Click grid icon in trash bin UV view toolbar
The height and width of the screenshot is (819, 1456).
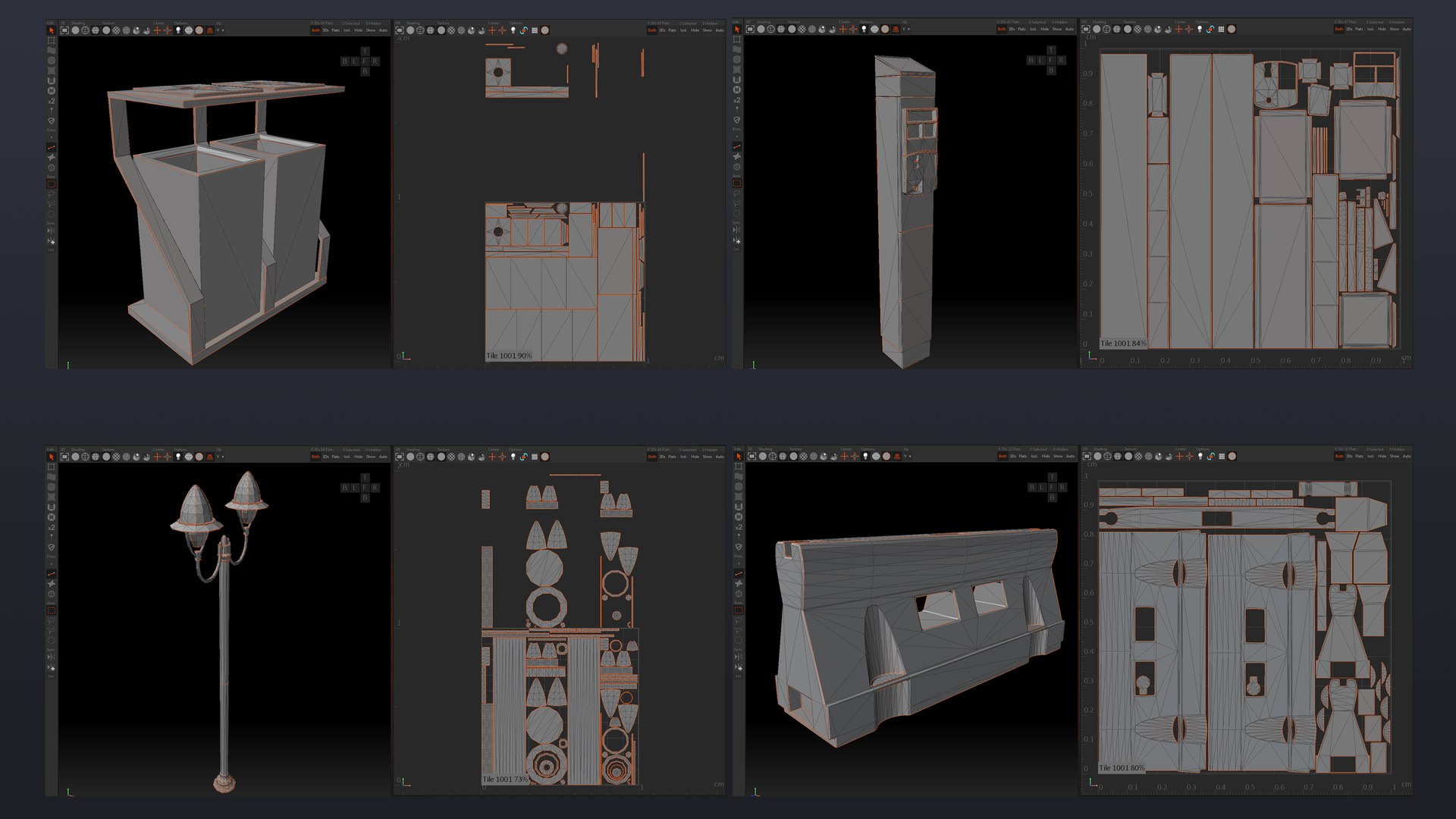pos(535,30)
